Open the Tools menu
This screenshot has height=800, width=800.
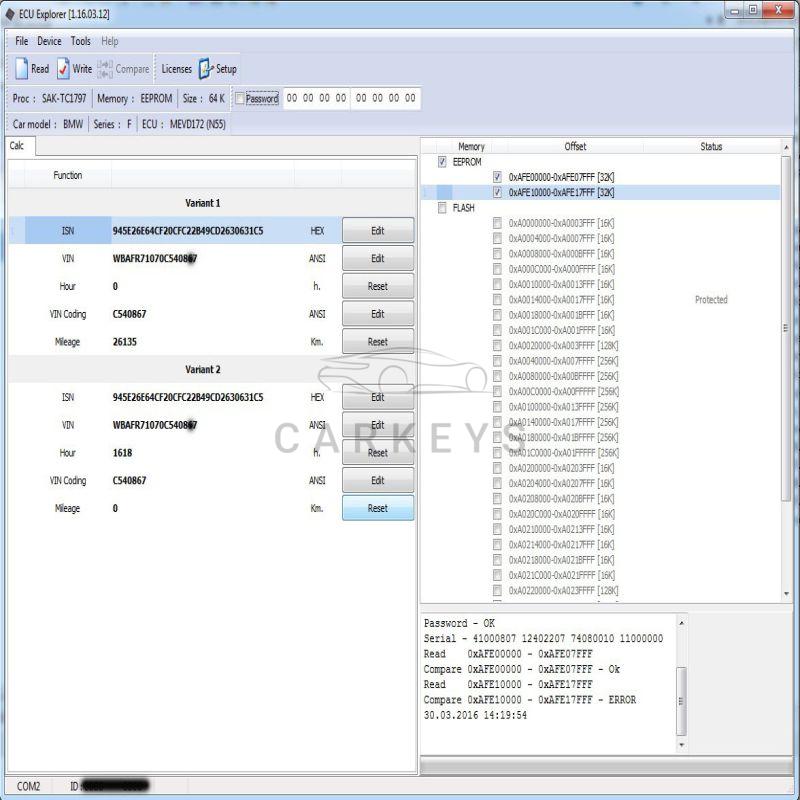pyautogui.click(x=81, y=41)
